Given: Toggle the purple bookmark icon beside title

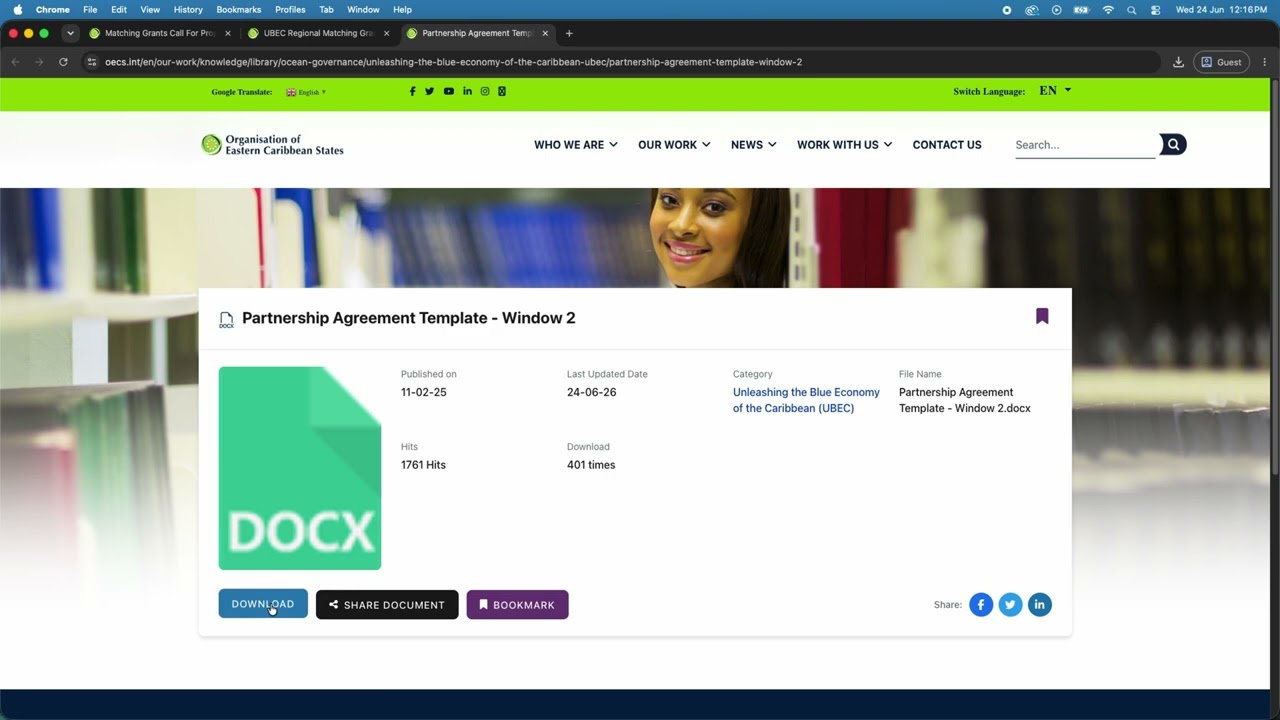Looking at the screenshot, I should point(1042,316).
